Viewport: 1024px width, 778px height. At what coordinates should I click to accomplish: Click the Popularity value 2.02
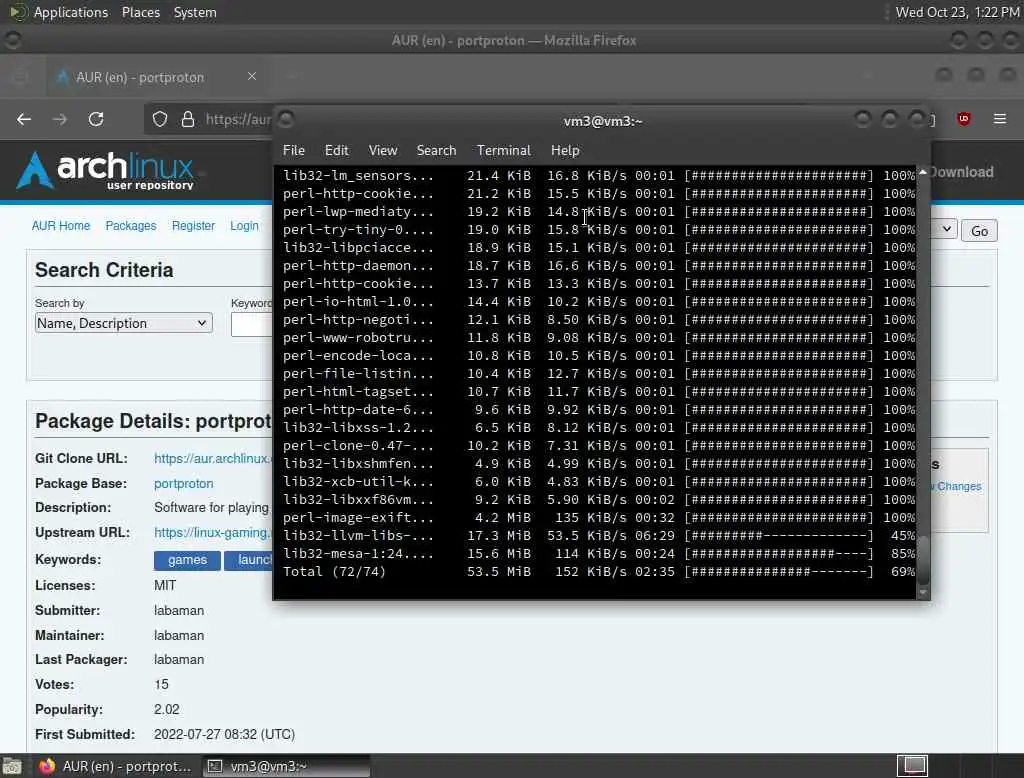tap(167, 709)
